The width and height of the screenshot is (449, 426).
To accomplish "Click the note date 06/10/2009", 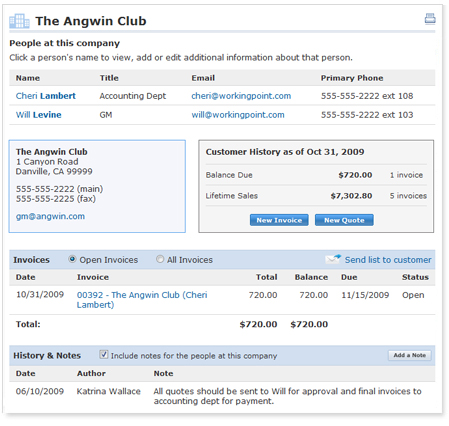I will [x=40, y=391].
